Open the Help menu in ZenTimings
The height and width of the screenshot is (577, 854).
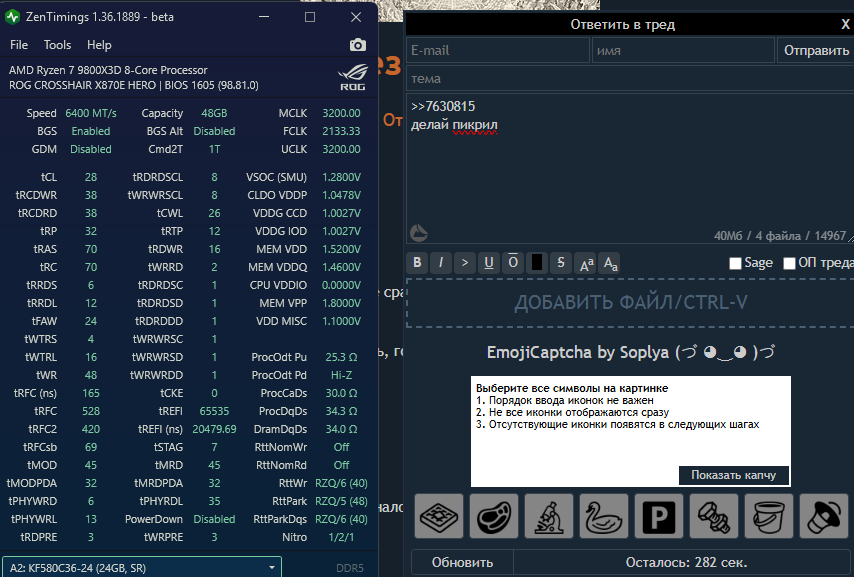(99, 45)
